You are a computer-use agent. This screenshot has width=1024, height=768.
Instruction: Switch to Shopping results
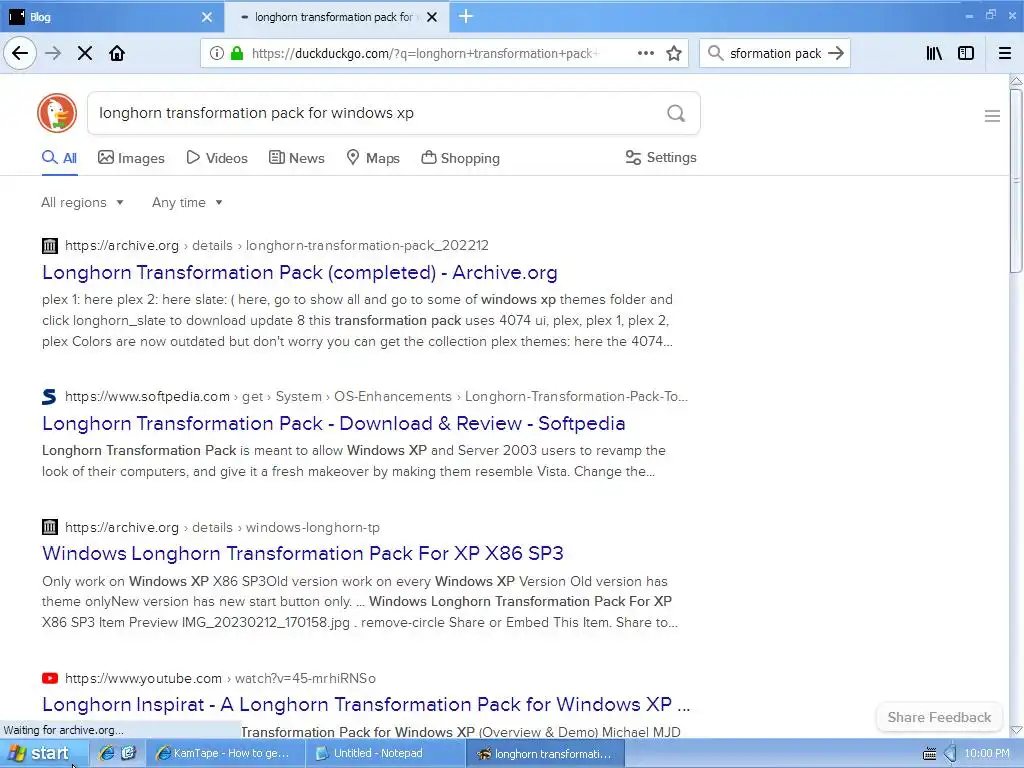(460, 158)
